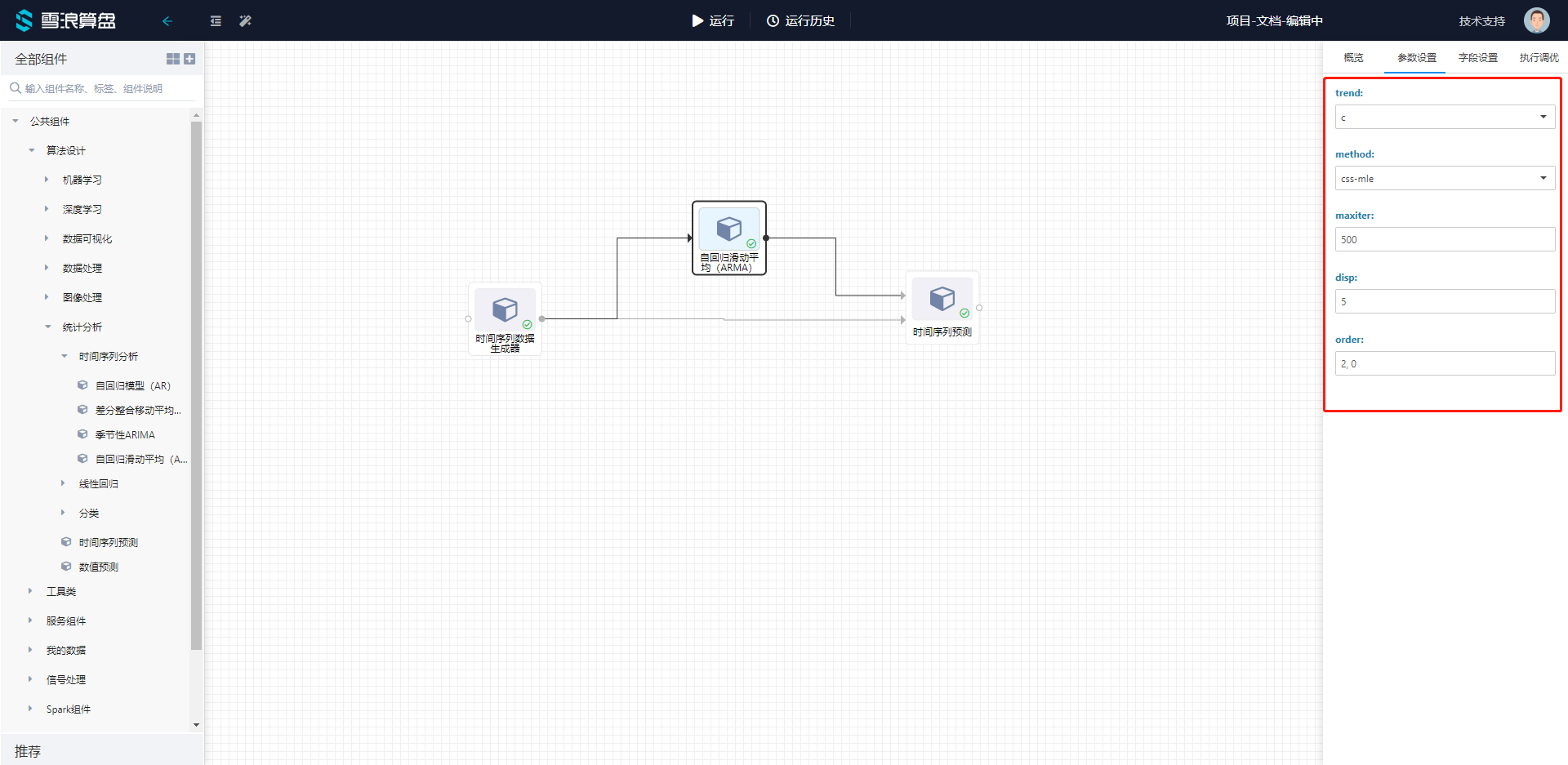Click the auto-layout list icon in toolbar
Image resolution: width=1568 pixels, height=765 pixels.
[x=216, y=21]
